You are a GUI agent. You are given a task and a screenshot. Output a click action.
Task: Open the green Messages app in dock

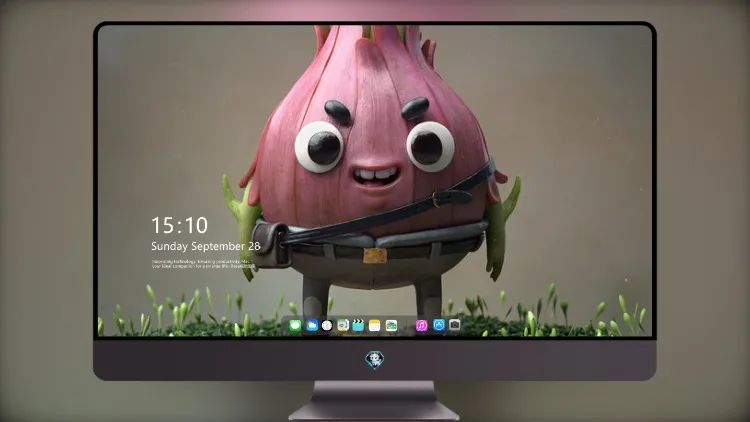(295, 326)
